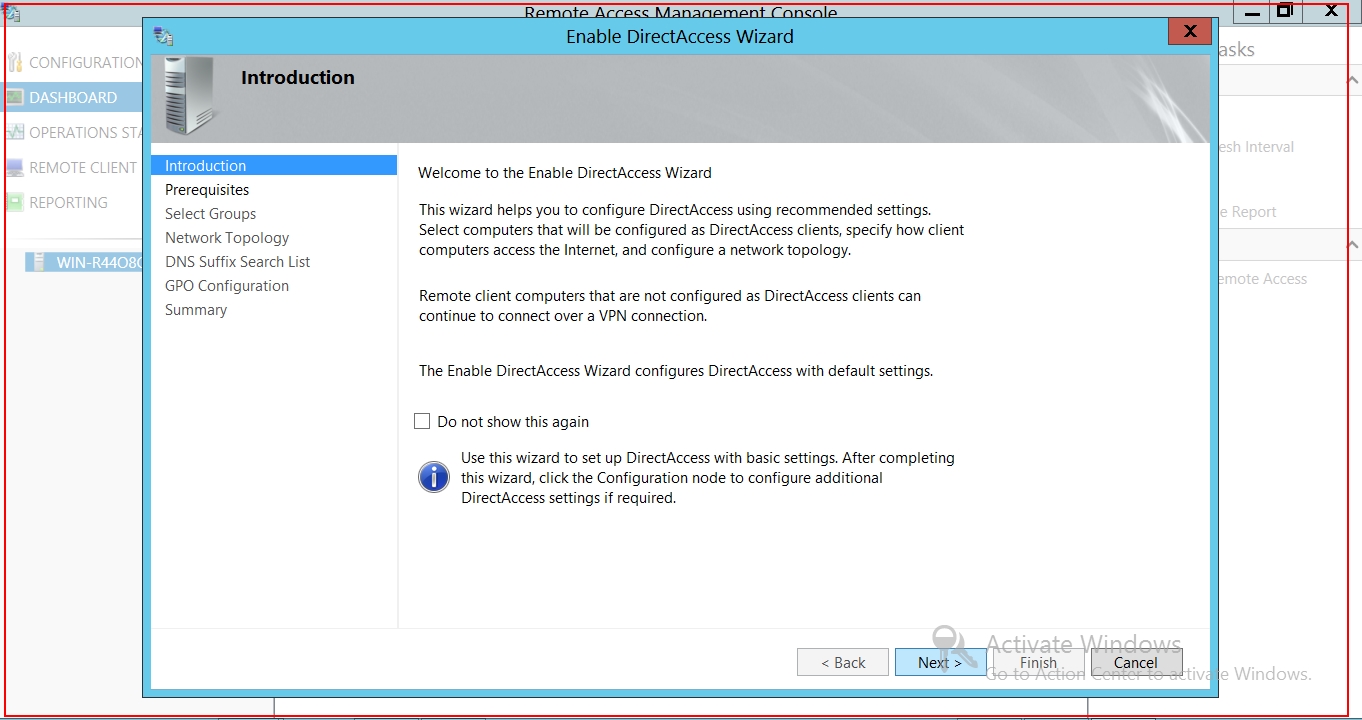The width and height of the screenshot is (1362, 720).
Task: Click the Dashboard icon in left navigation
Action: tap(14, 98)
